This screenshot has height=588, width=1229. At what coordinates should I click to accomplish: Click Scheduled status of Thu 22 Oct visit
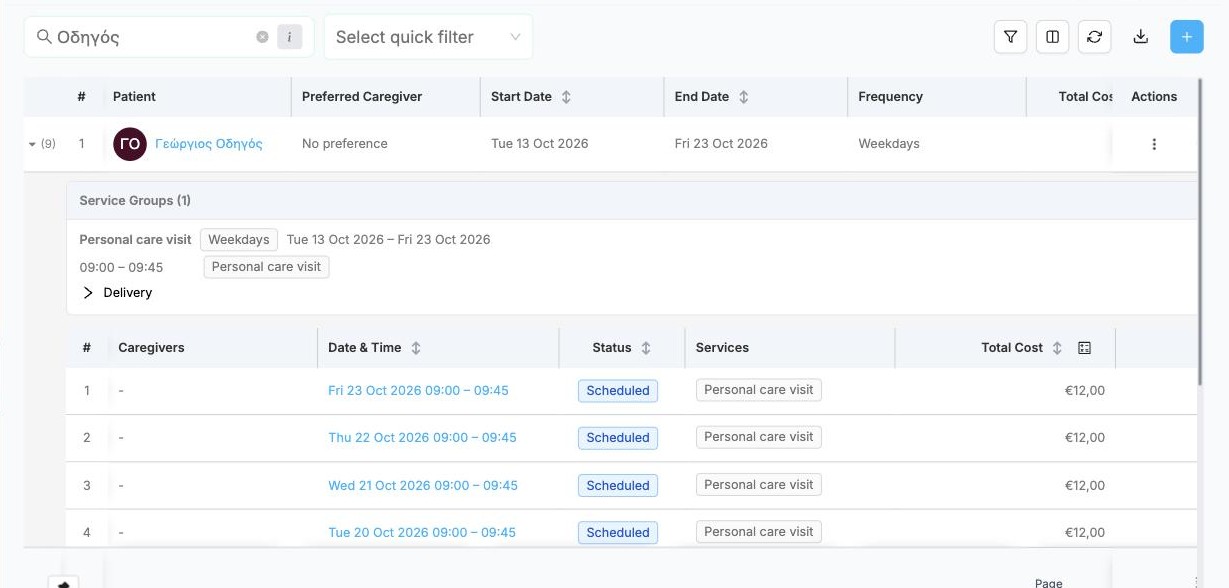point(618,438)
